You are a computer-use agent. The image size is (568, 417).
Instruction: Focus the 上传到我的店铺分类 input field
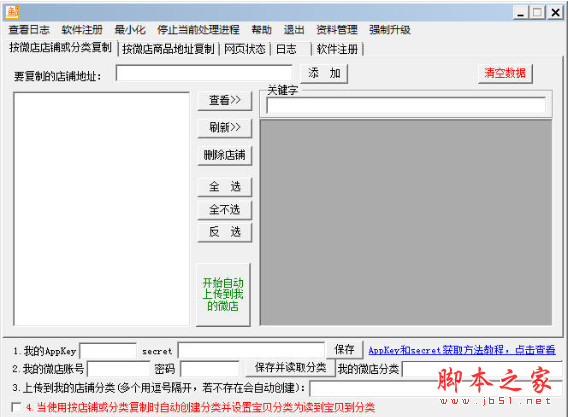pos(436,388)
